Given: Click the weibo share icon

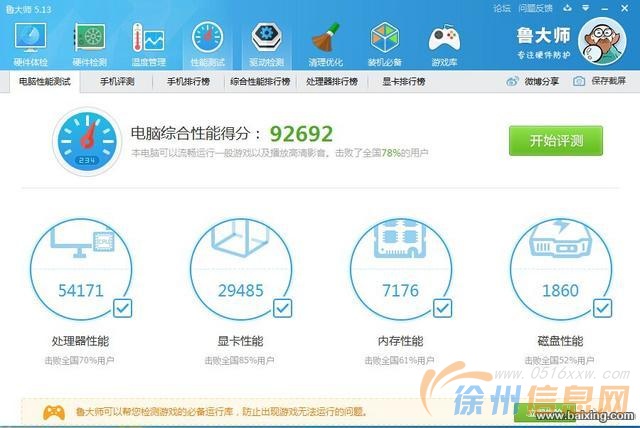Looking at the screenshot, I should point(512,81).
